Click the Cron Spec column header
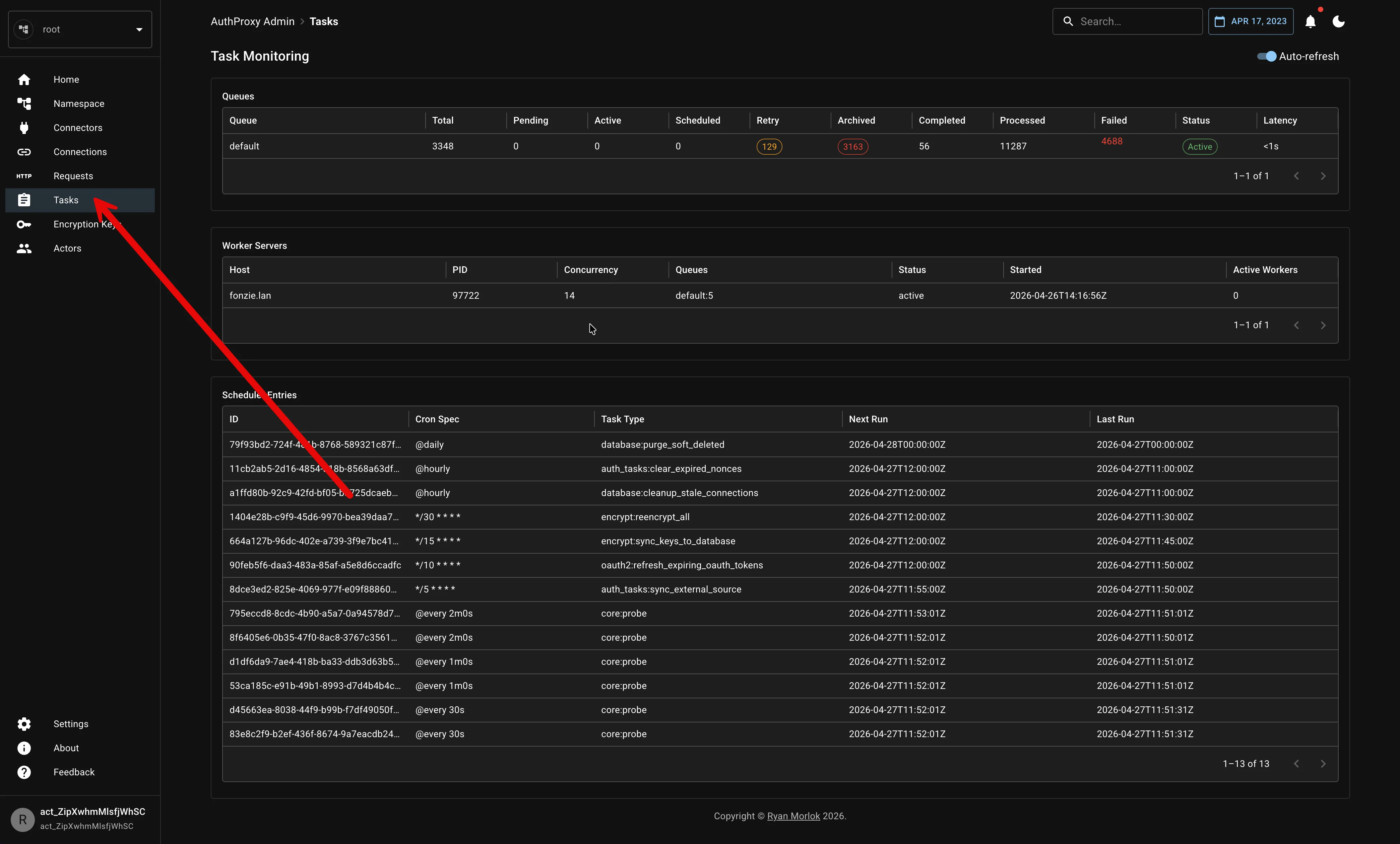 tap(501, 419)
